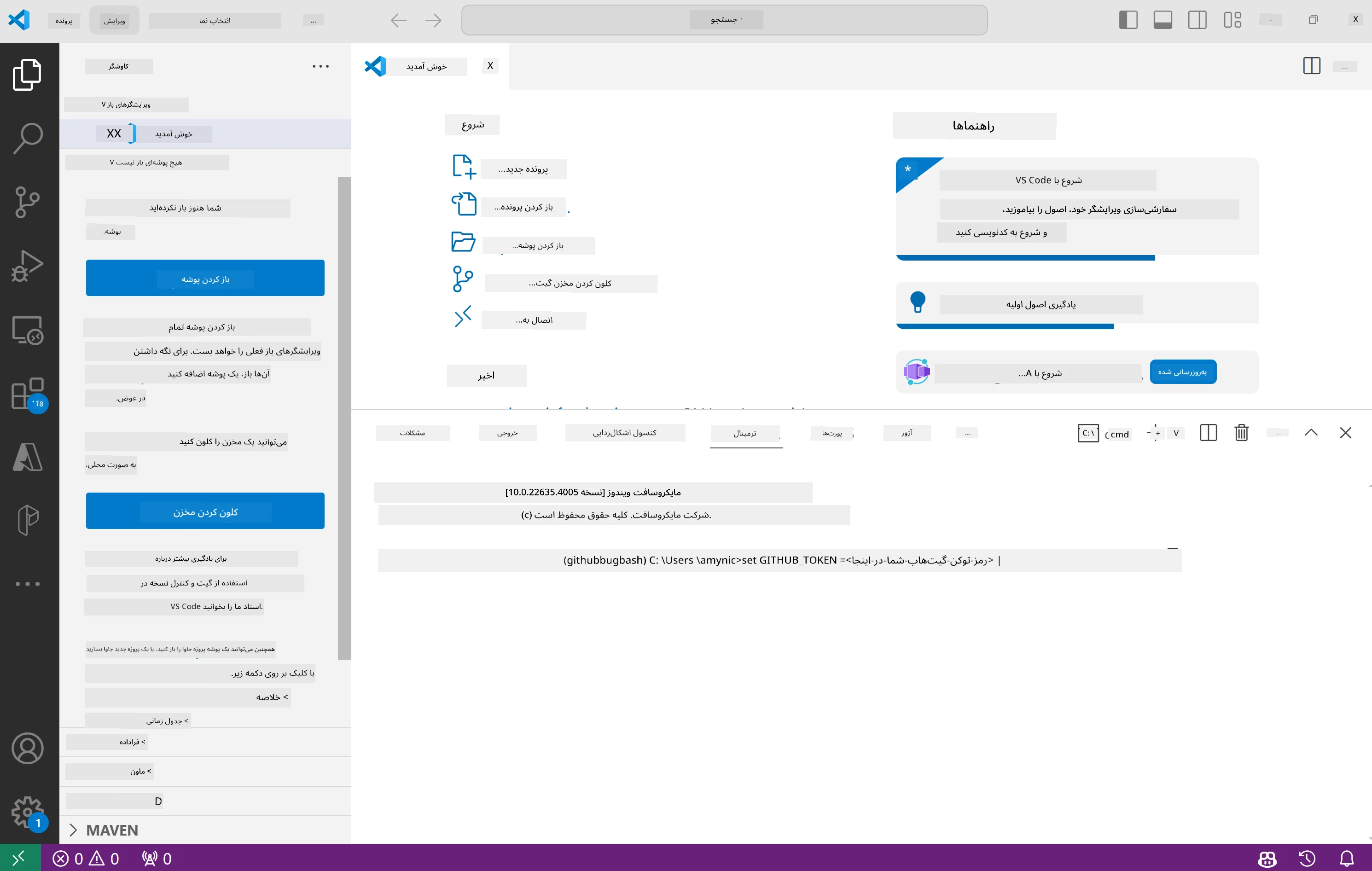The width and height of the screenshot is (1372, 871).
Task: Click the notifications bell in status bar
Action: click(x=1346, y=859)
